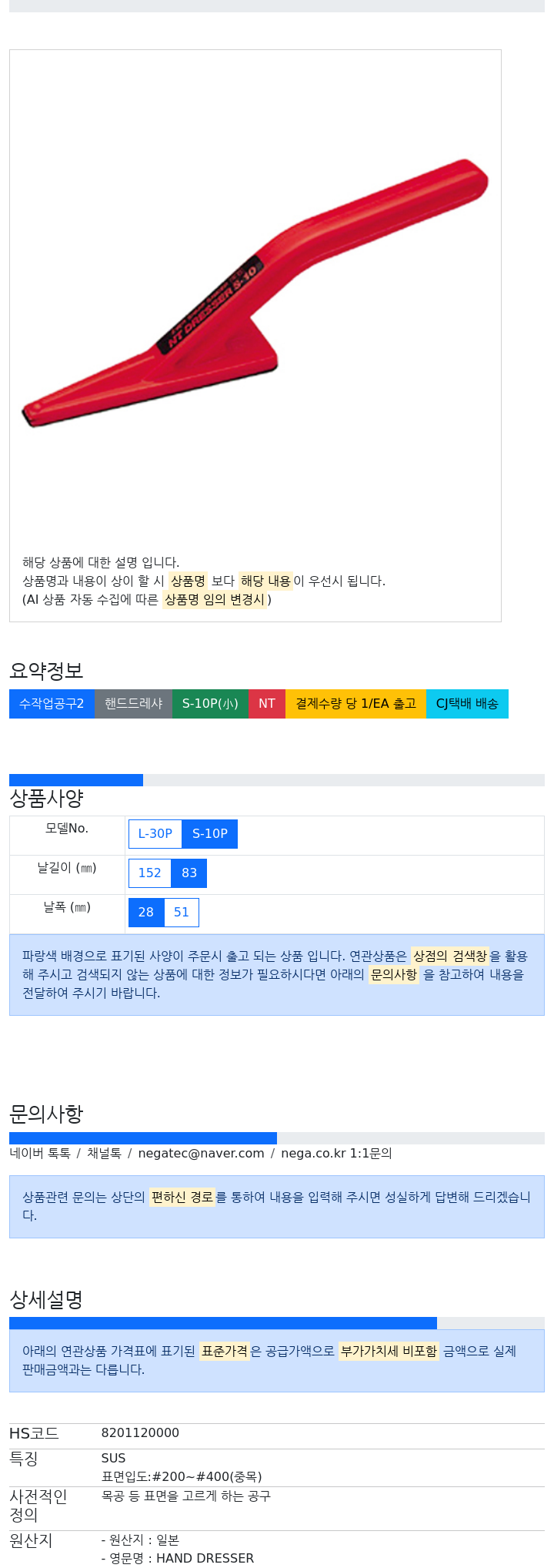Image resolution: width=554 pixels, height=1568 pixels.
Task: Click the 상품사양 blue progress bar
Action: pyautogui.click(x=76, y=780)
